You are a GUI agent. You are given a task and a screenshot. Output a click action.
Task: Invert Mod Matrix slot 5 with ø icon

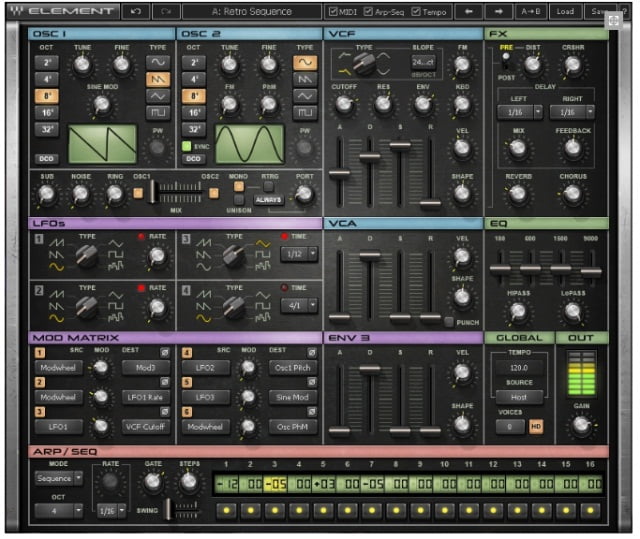pyautogui.click(x=312, y=382)
